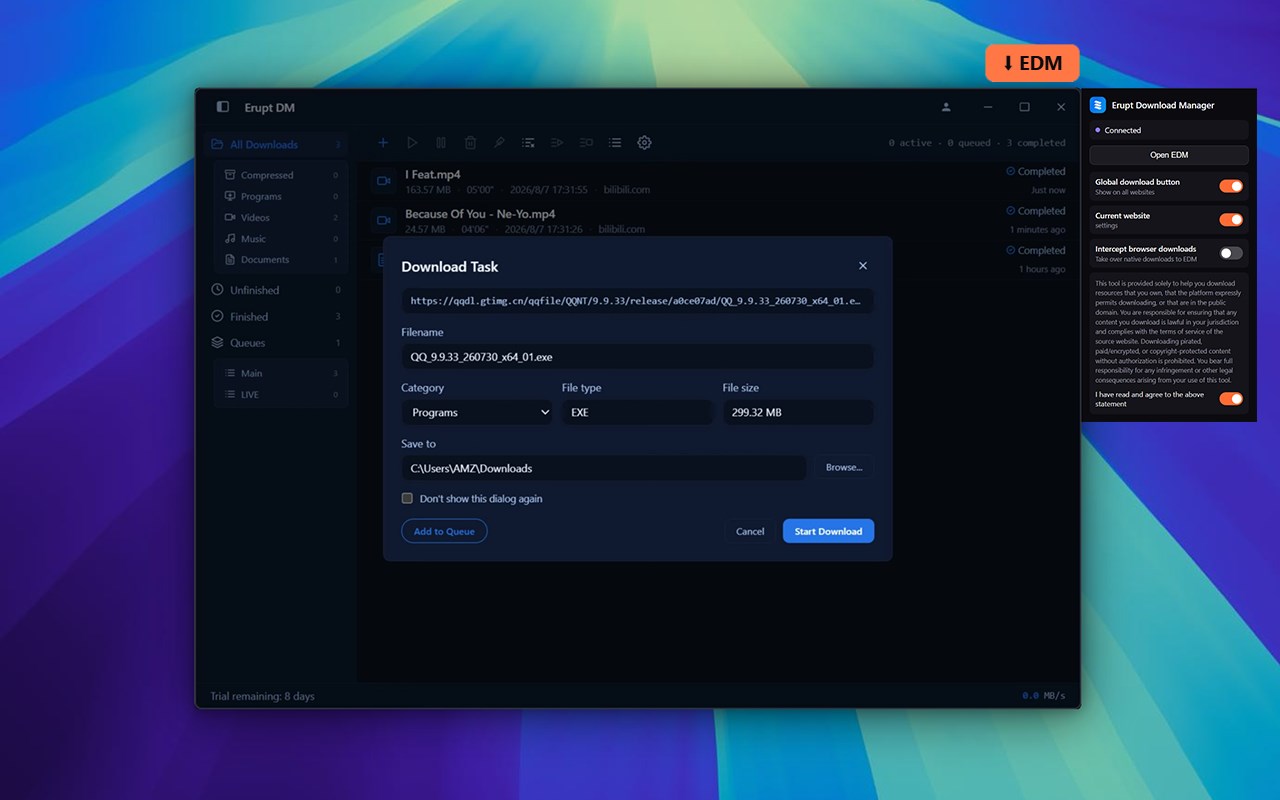
Task: Click the play icon to resume downloads
Action: coord(412,143)
